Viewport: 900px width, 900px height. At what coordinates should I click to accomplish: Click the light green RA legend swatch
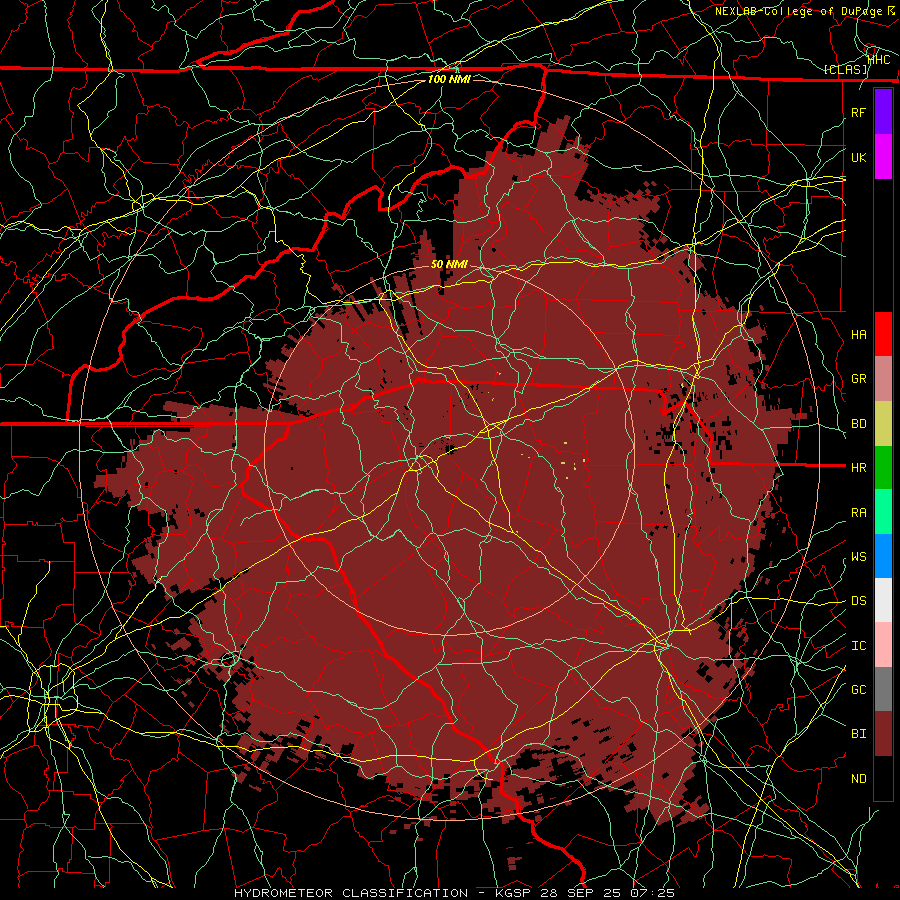883,512
